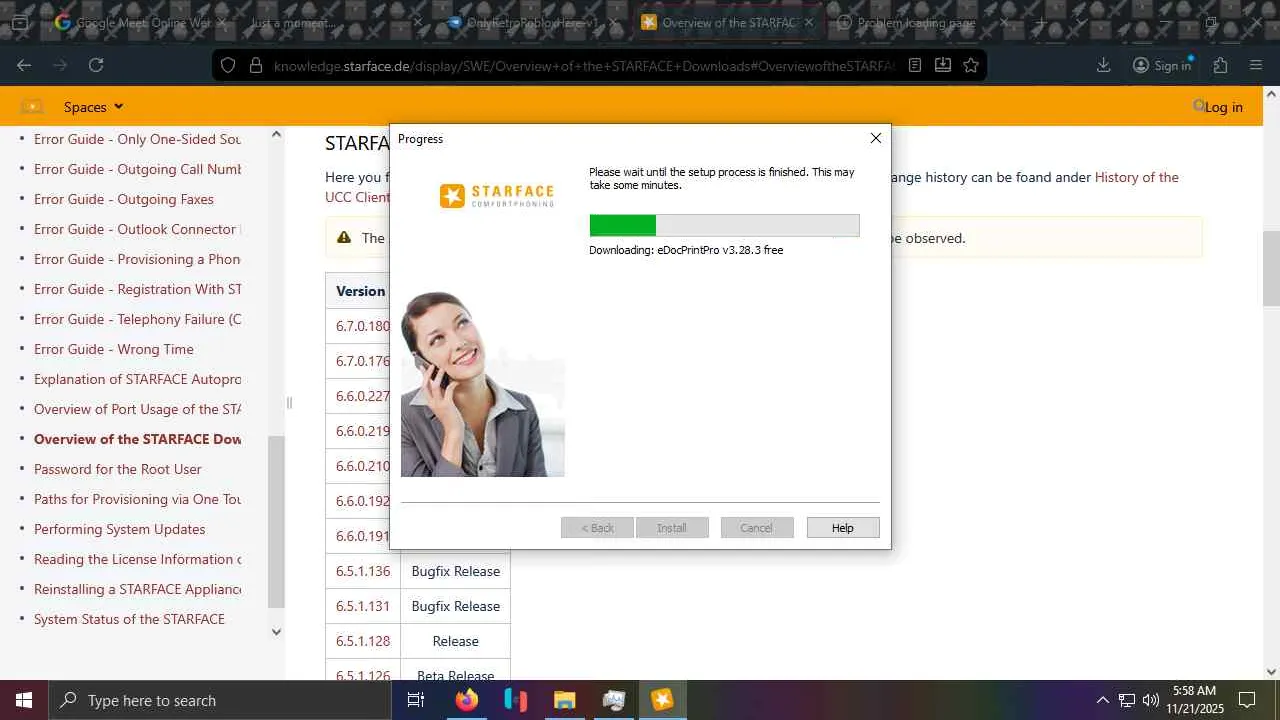This screenshot has width=1280, height=720.
Task: Click the Sign in button in Firefox toolbar
Action: point(1162,65)
